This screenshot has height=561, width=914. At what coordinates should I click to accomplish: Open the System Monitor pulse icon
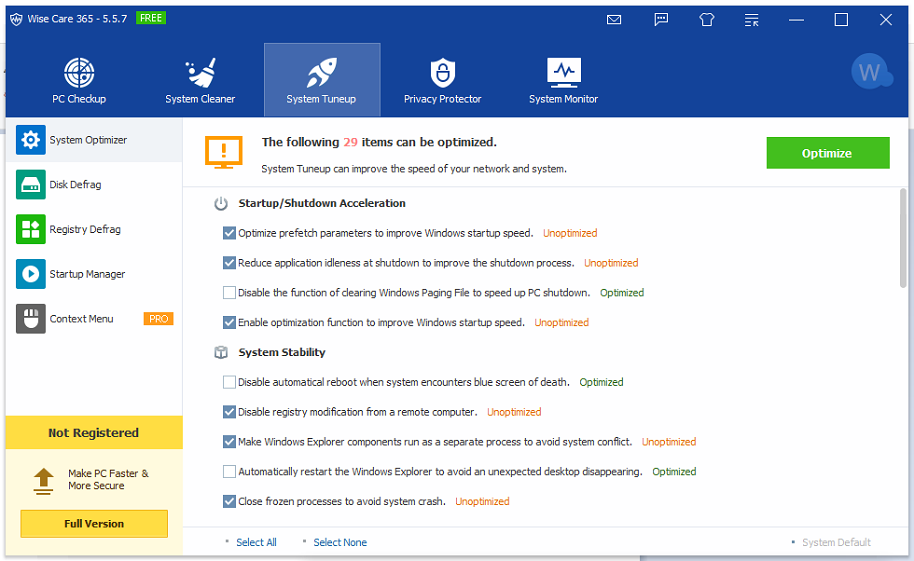[564, 72]
